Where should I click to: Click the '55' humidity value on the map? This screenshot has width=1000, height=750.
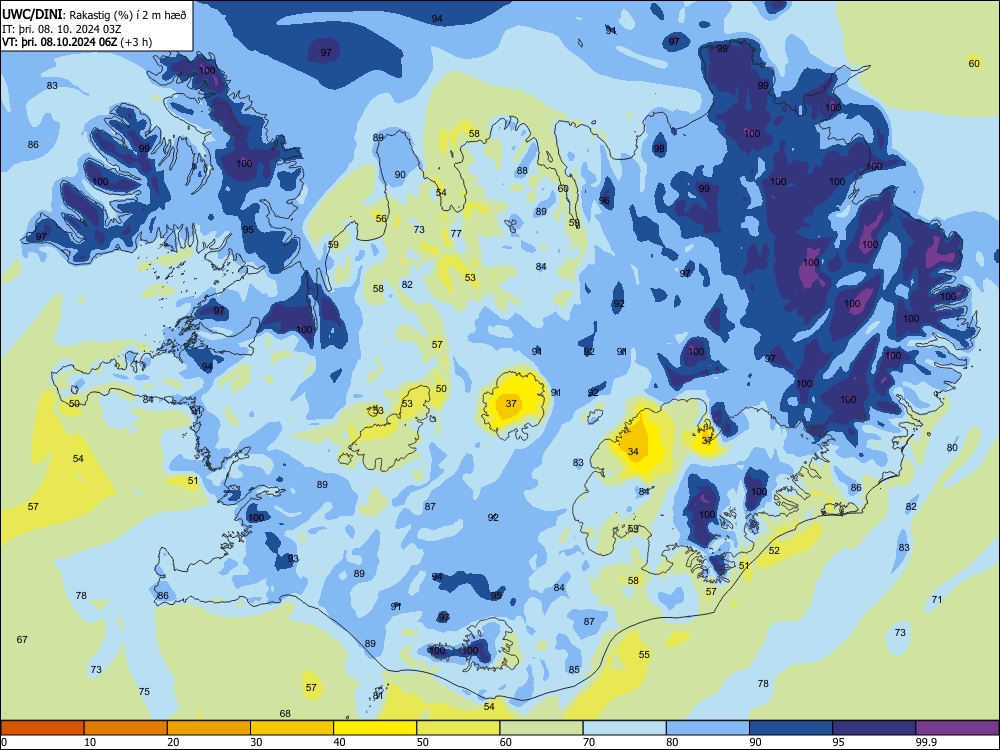644,654
